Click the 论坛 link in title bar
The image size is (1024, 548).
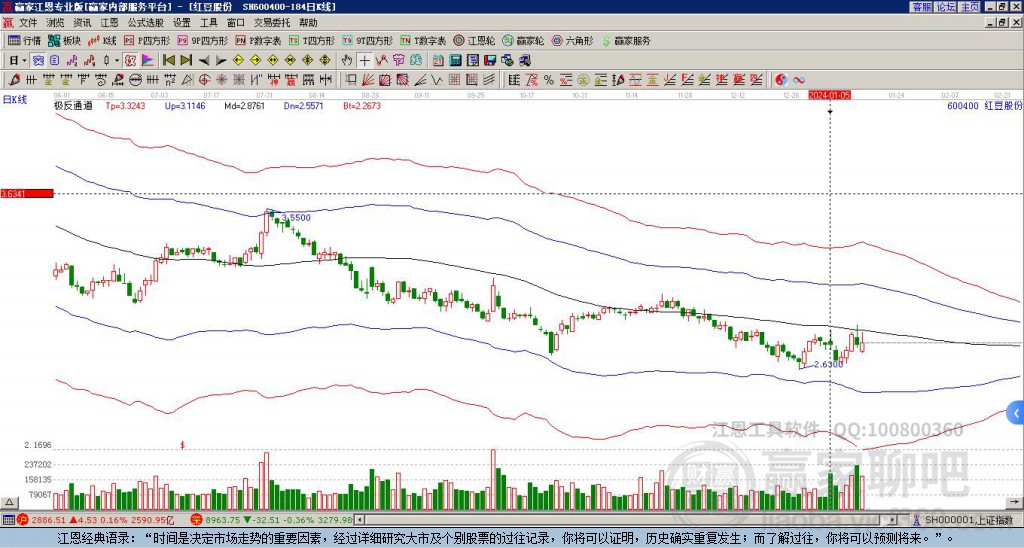(946, 7)
